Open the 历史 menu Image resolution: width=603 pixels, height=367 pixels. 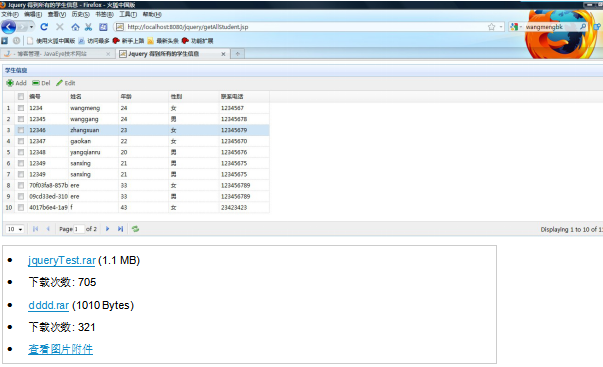[x=80, y=14]
